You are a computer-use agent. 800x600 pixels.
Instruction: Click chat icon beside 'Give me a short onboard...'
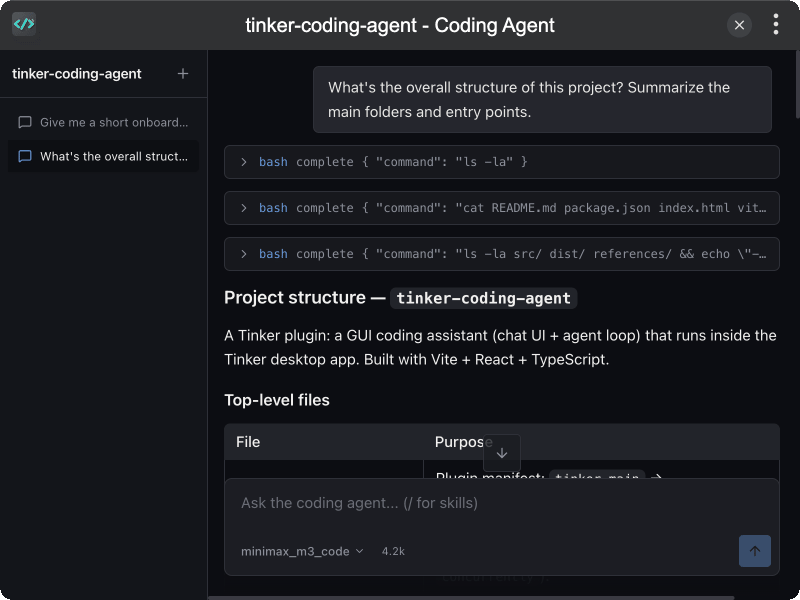(24, 122)
